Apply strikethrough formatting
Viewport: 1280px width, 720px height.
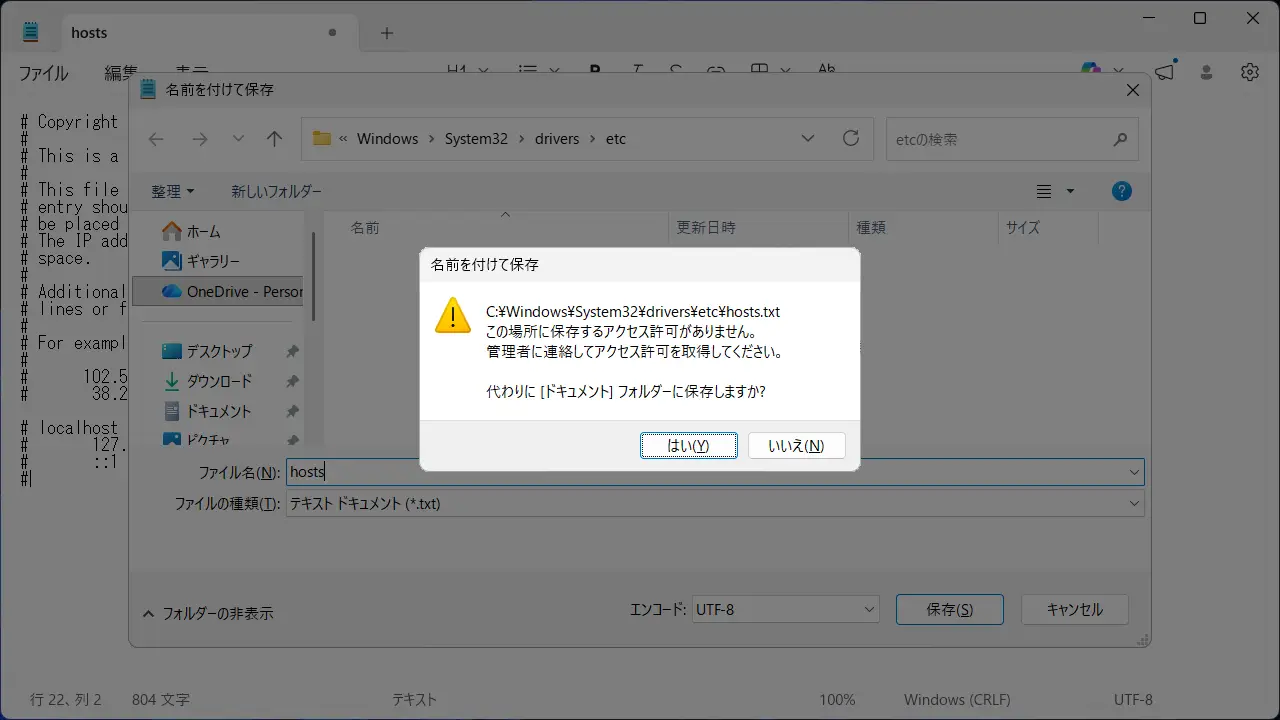[676, 70]
